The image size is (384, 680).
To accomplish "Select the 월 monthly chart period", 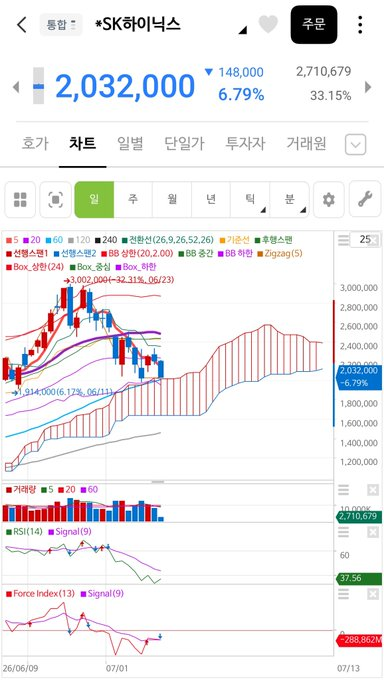I will coord(172,199).
